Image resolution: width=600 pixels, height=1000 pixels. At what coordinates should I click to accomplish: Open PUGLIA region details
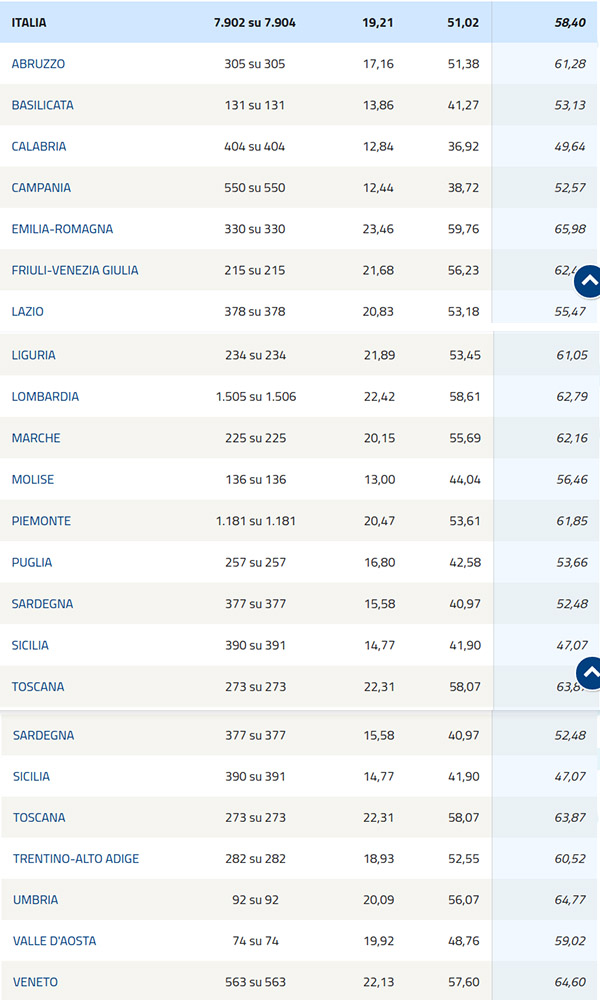(x=32, y=562)
